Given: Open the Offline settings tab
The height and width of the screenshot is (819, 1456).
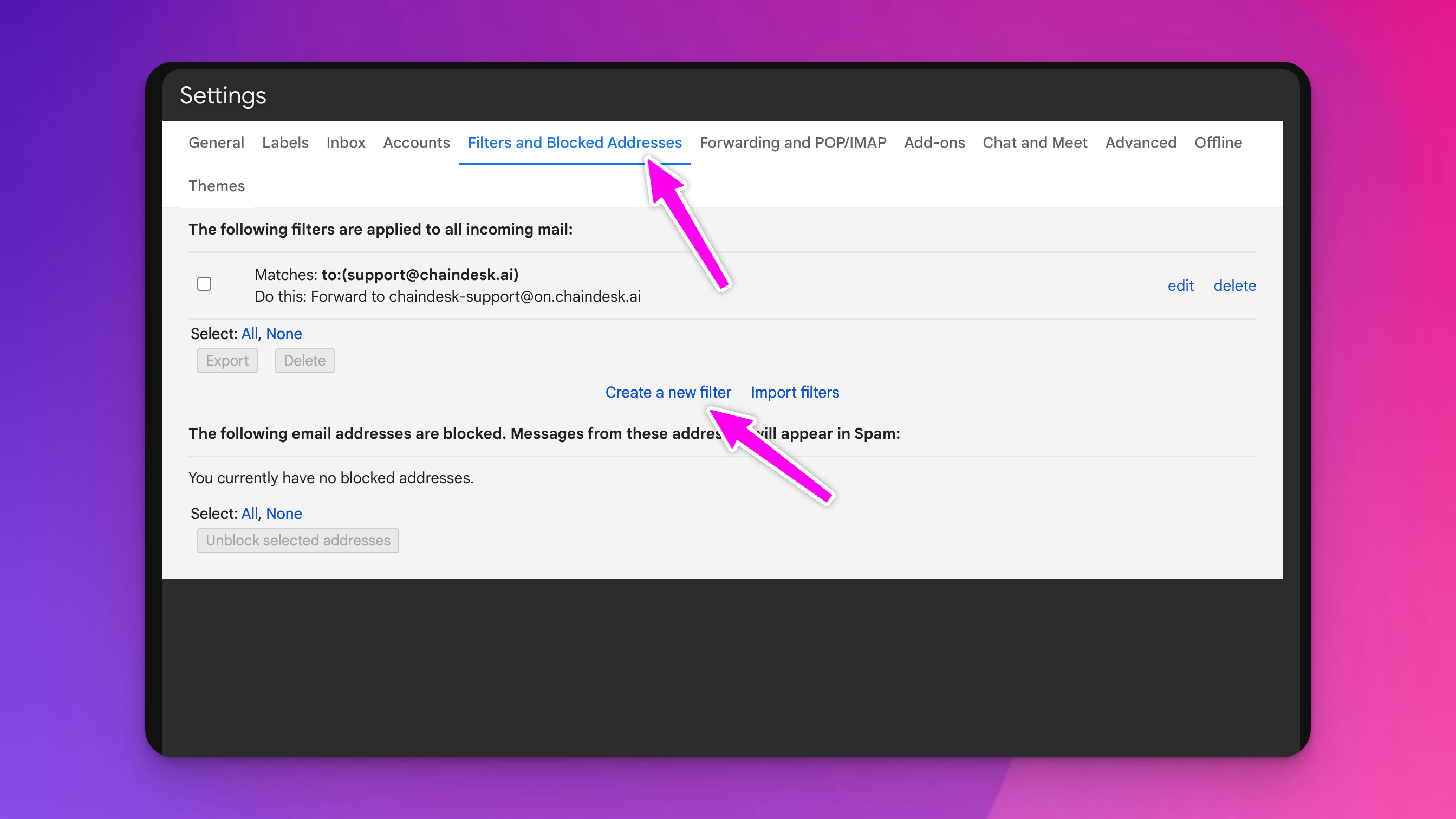Looking at the screenshot, I should click(1218, 142).
